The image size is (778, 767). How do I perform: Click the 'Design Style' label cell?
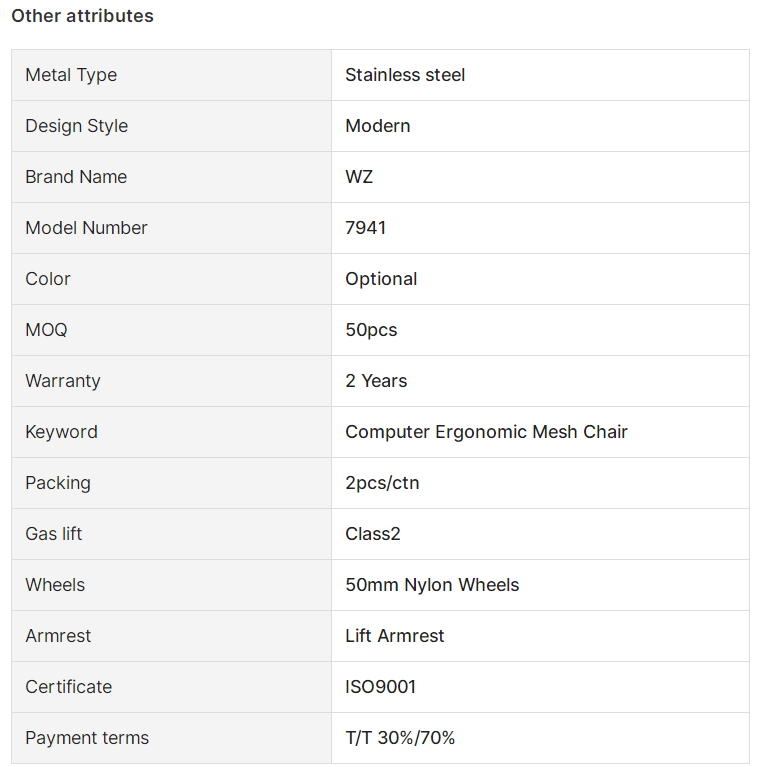click(x=171, y=126)
